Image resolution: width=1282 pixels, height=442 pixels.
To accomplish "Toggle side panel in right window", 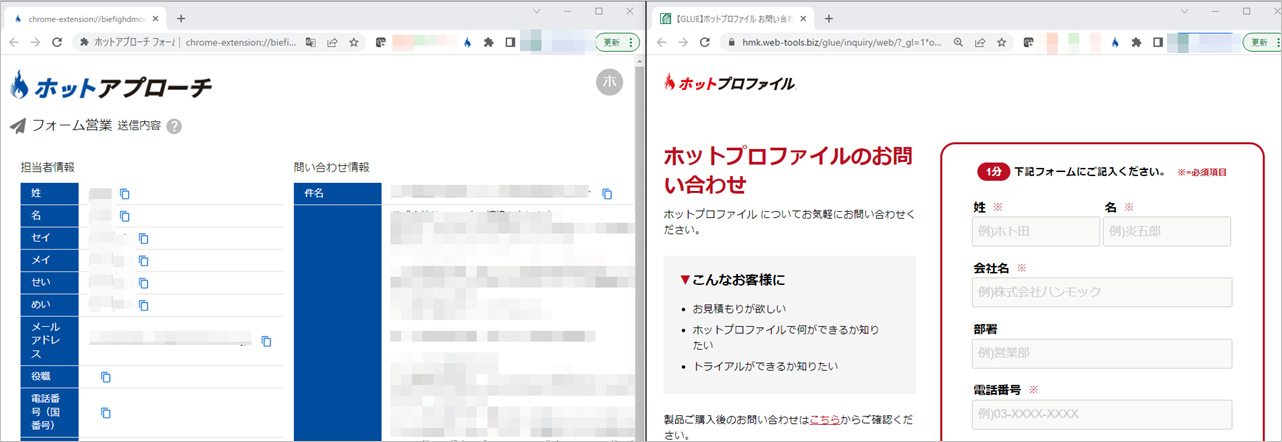I will pyautogui.click(x=1158, y=43).
